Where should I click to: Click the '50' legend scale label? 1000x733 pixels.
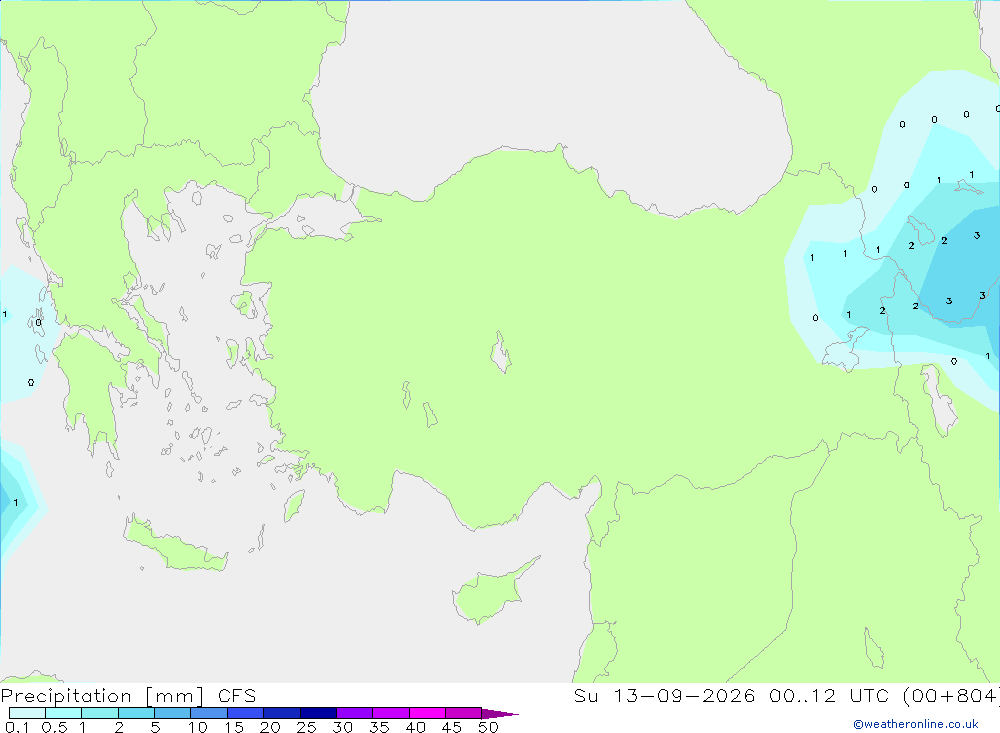tap(488, 727)
